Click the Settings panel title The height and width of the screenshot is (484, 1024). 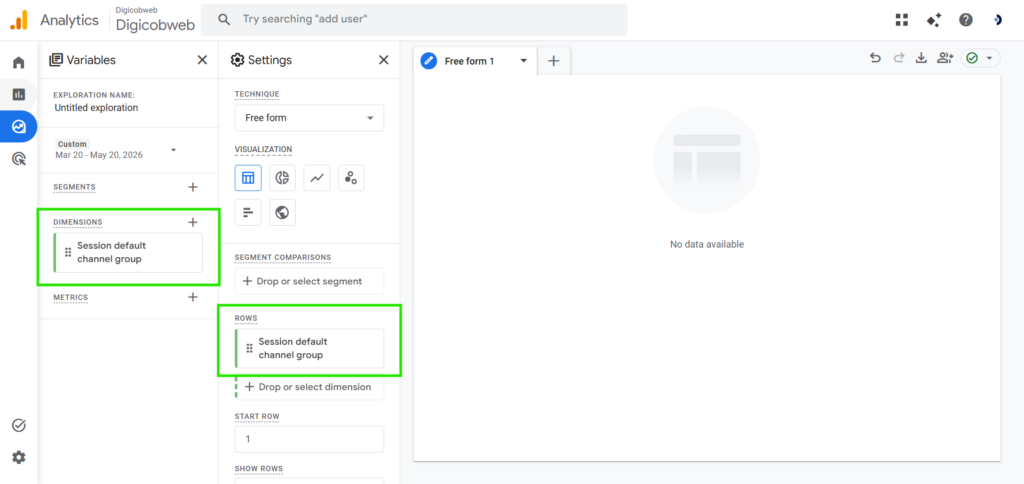click(270, 60)
